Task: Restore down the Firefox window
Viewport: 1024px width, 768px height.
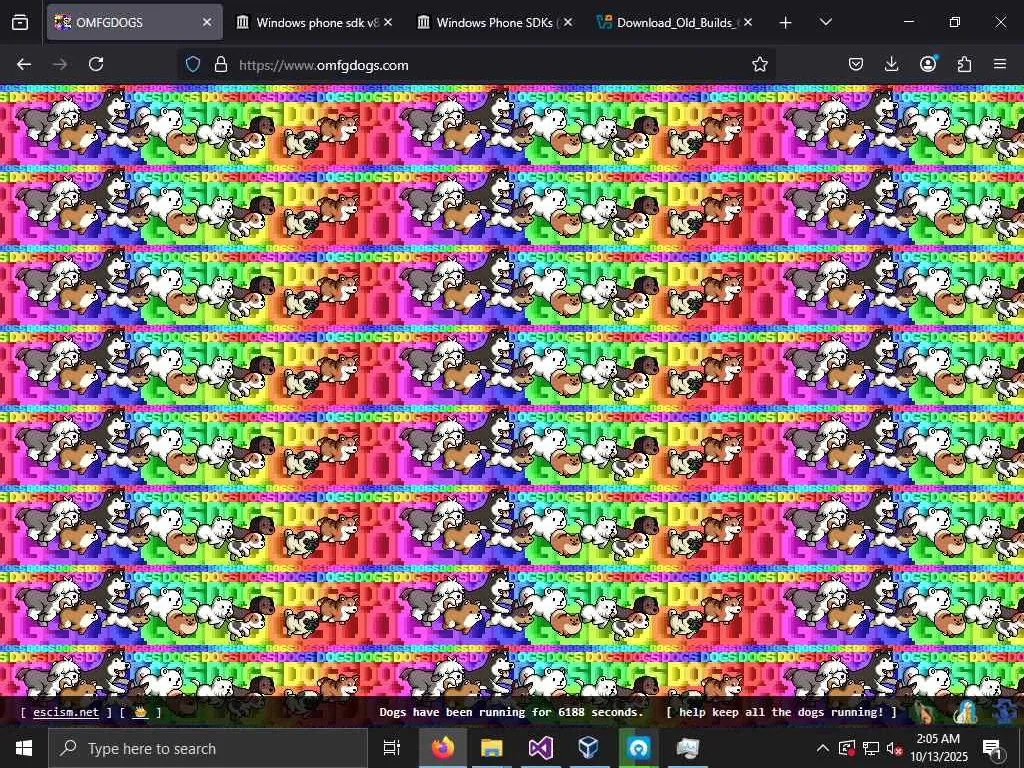Action: click(954, 22)
